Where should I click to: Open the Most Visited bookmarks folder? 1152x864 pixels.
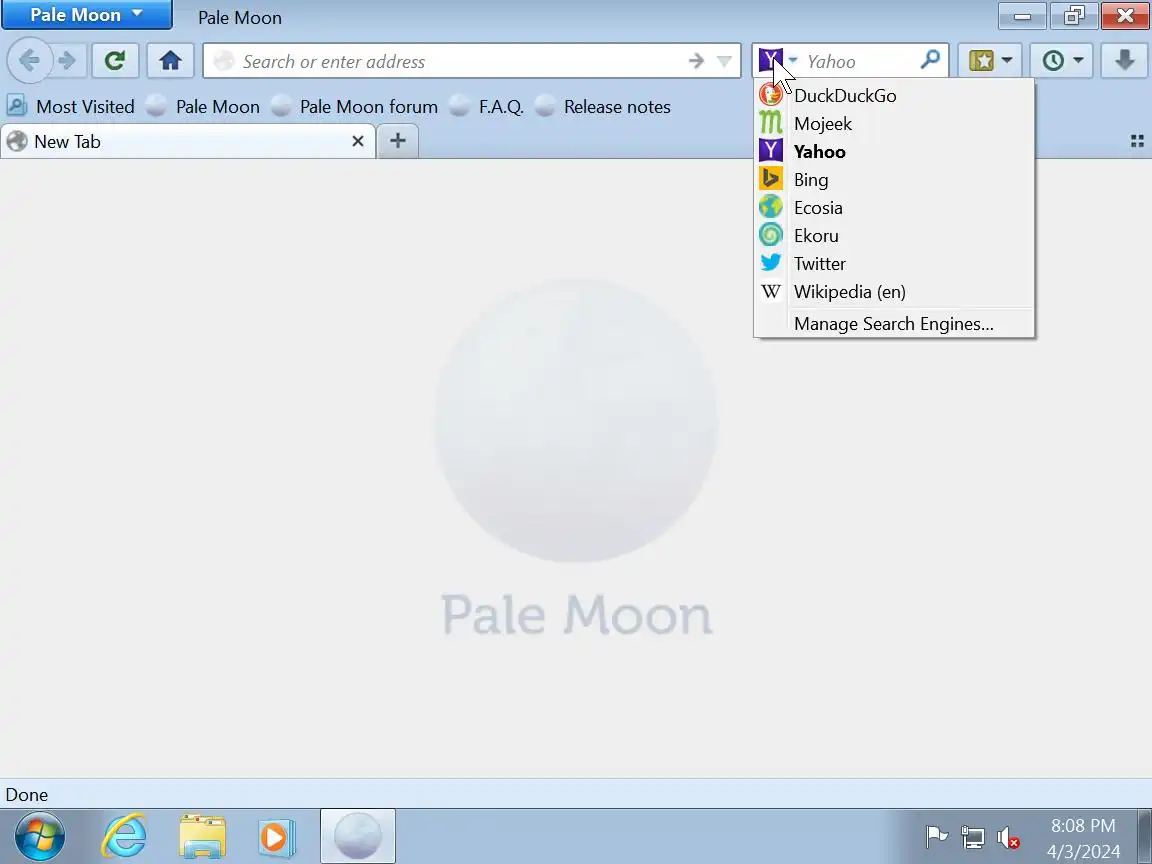[x=71, y=107]
